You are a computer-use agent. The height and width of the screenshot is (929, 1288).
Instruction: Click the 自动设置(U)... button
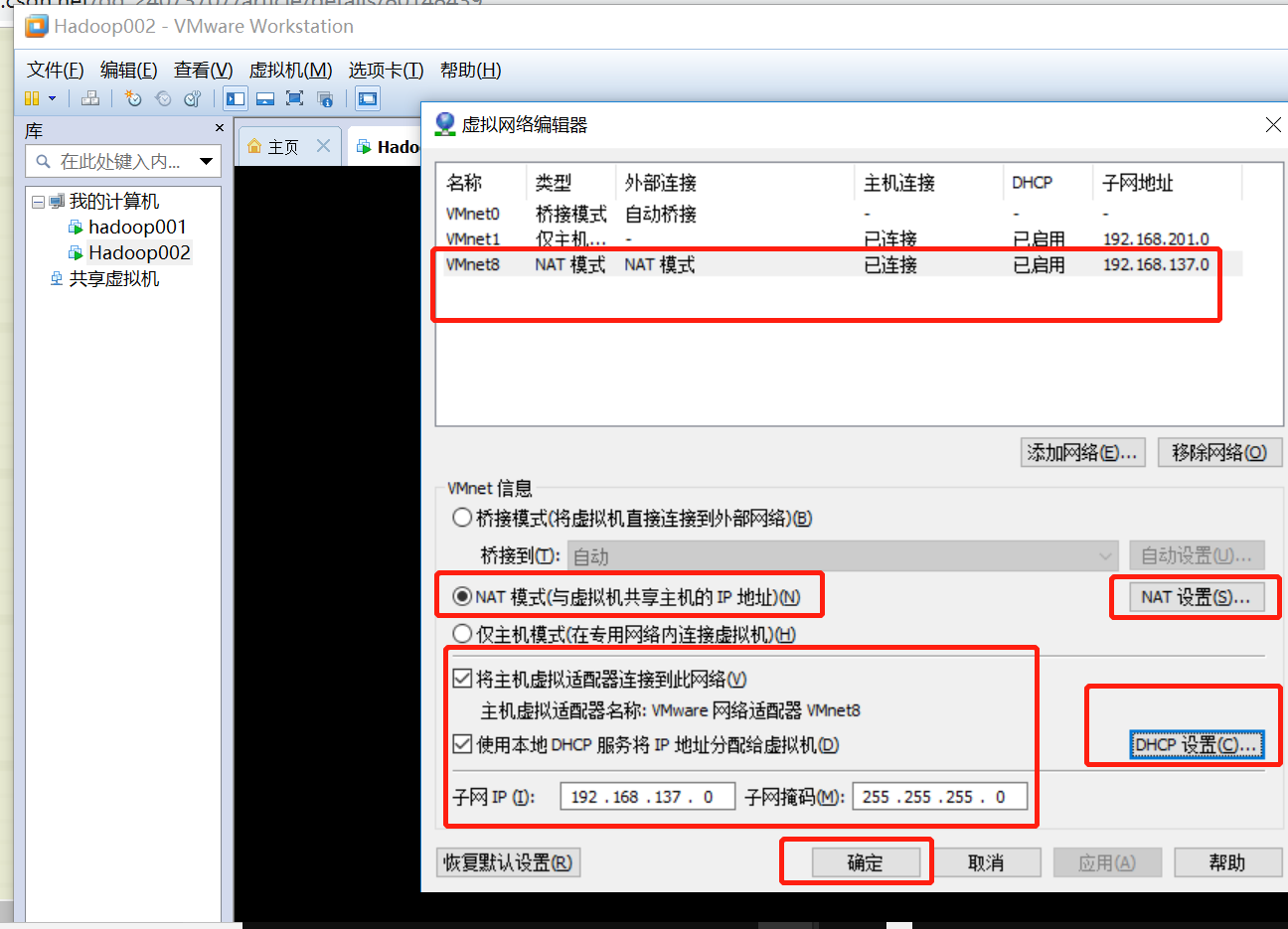point(1197,555)
